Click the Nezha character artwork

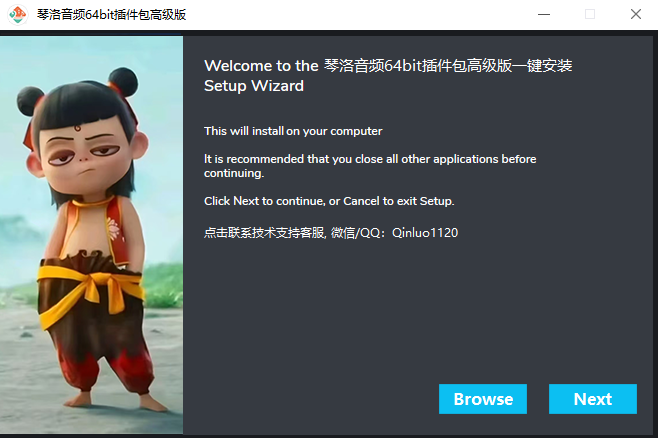coord(91,235)
